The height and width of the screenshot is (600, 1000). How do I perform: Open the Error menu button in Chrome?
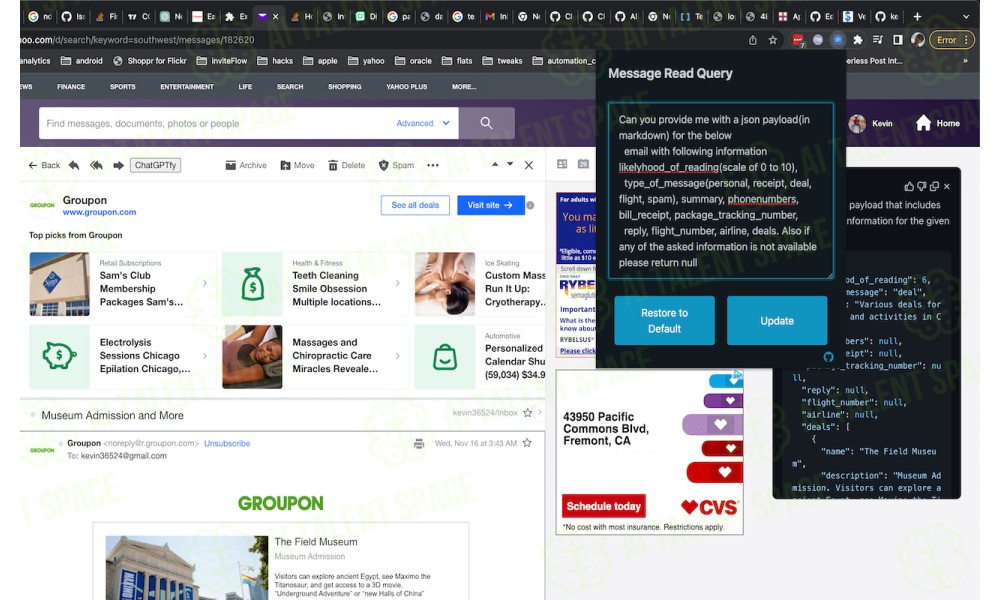coord(952,40)
